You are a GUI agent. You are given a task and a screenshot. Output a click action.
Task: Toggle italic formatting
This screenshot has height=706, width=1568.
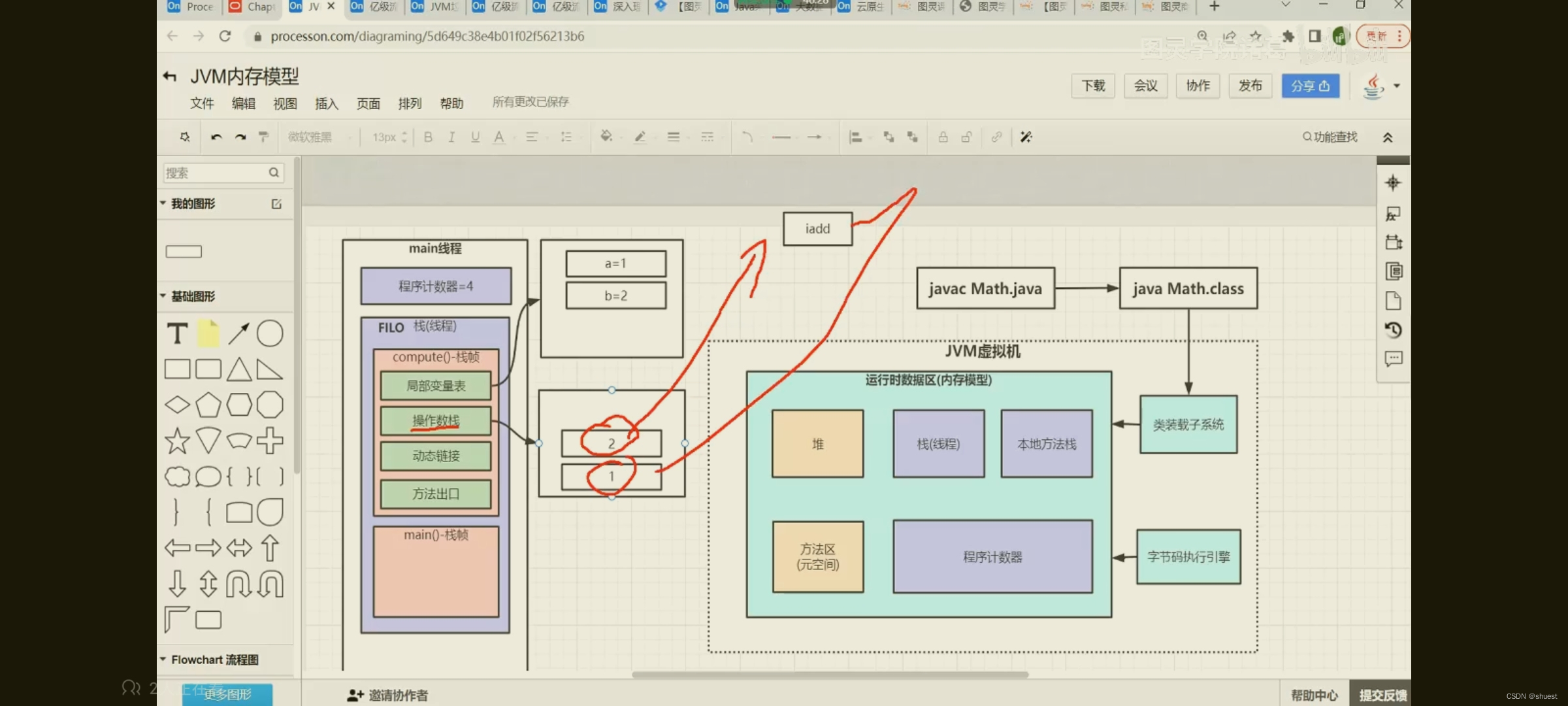click(x=451, y=137)
